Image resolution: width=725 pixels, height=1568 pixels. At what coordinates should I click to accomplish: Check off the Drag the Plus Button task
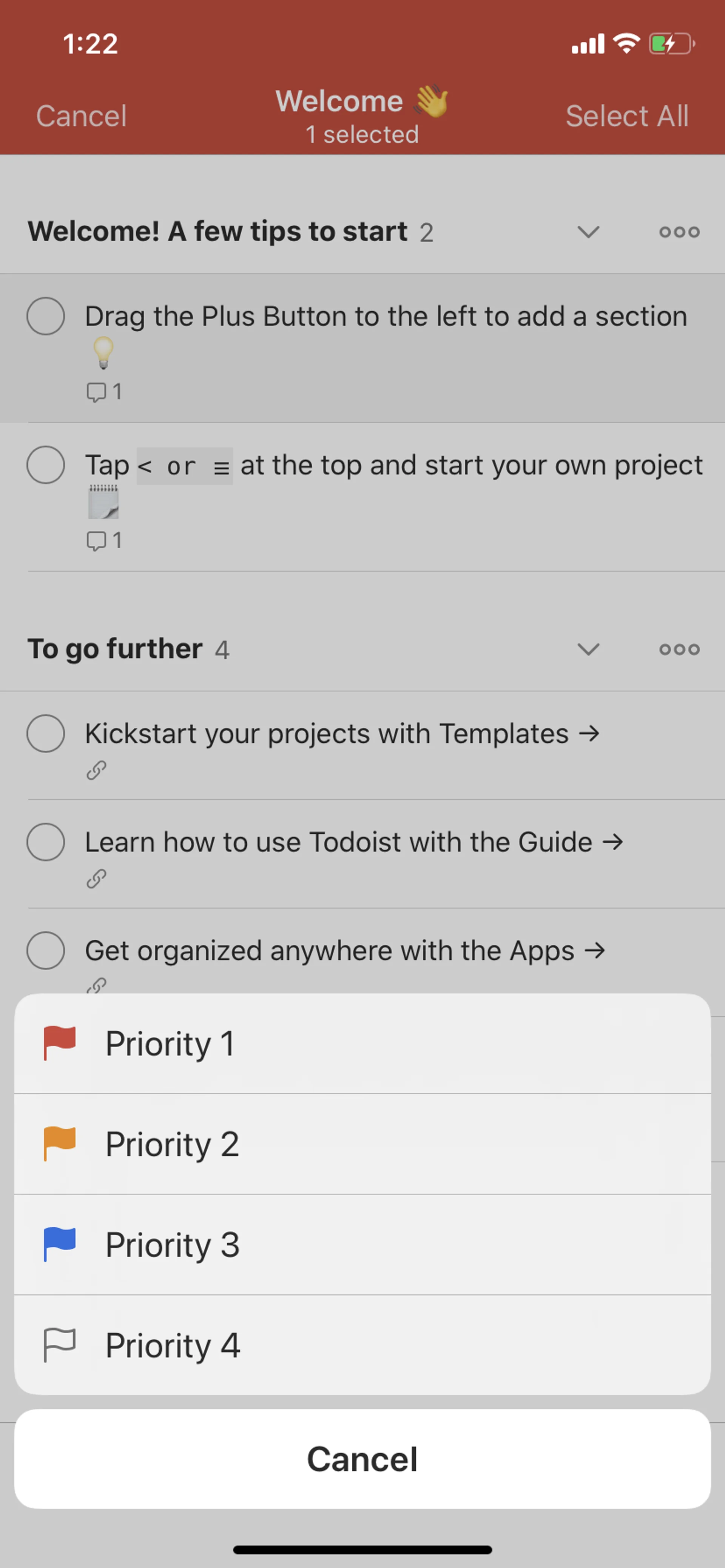pyautogui.click(x=46, y=316)
